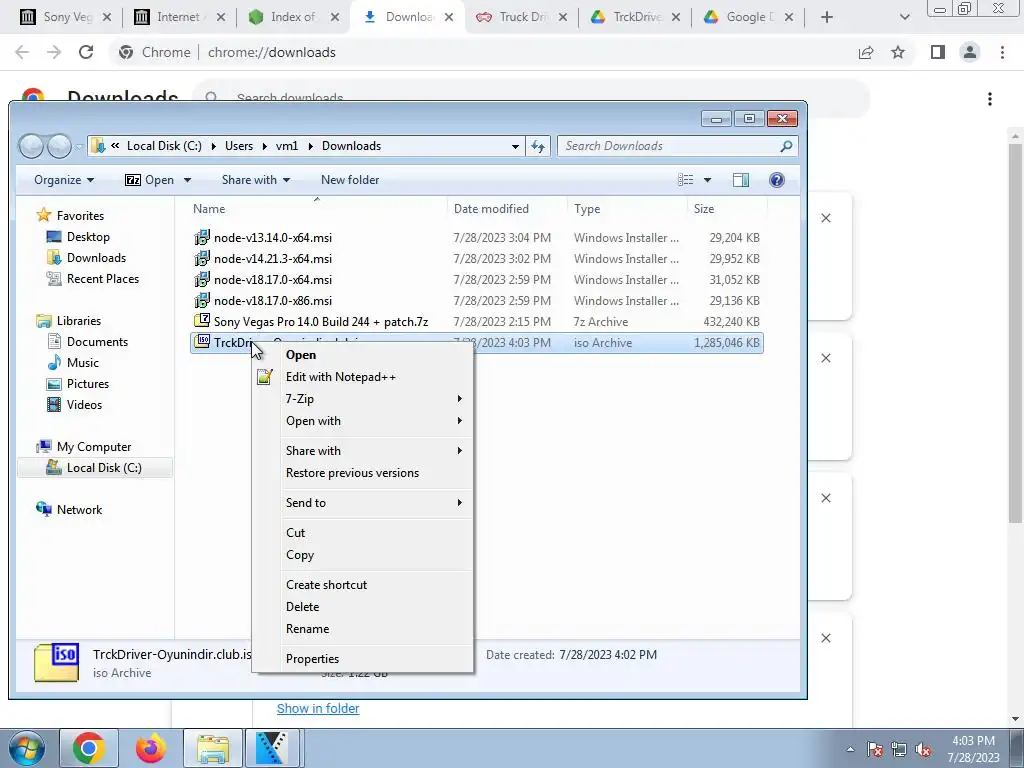Click Show in folder link in Chrome

click(318, 708)
